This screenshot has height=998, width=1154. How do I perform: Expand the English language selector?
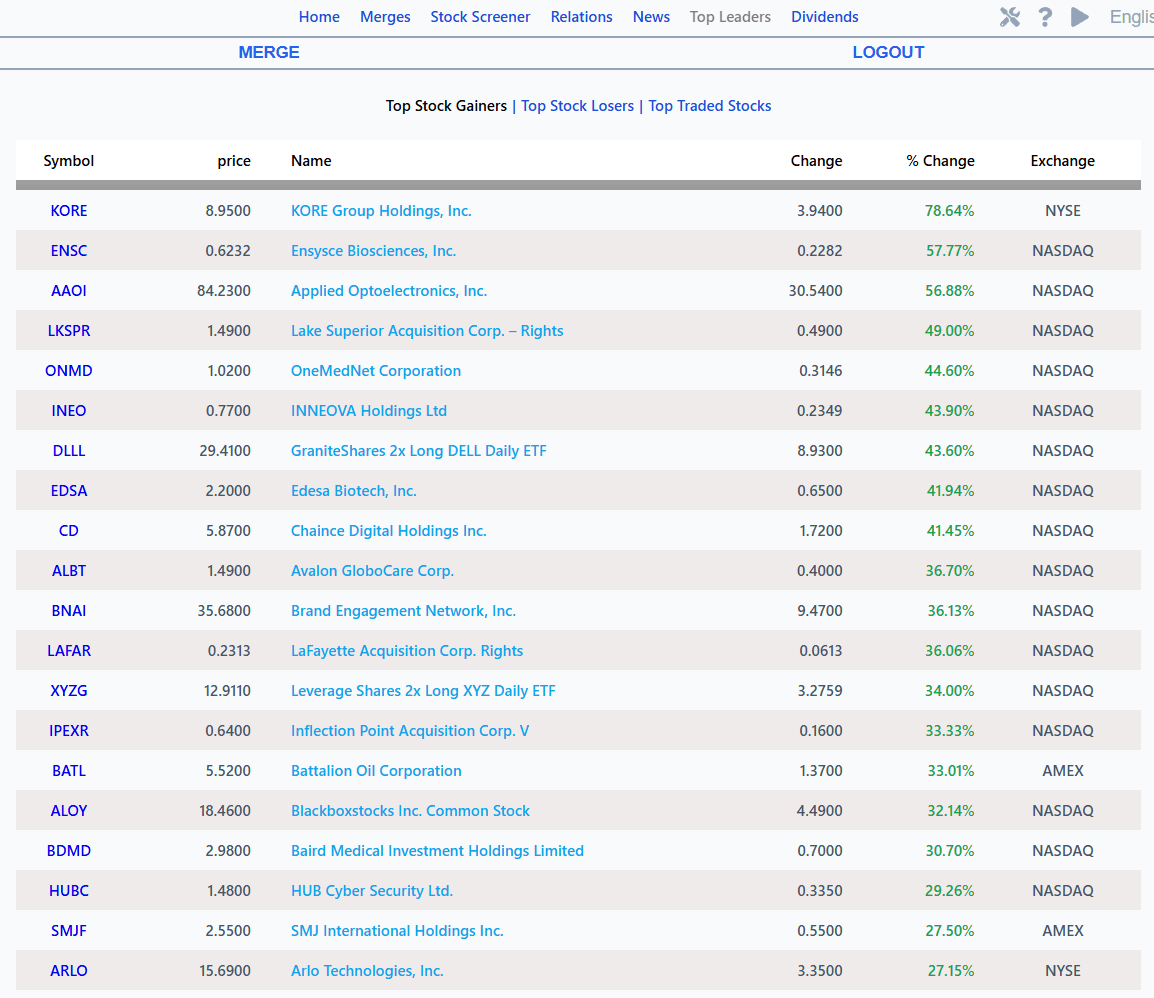(1131, 17)
